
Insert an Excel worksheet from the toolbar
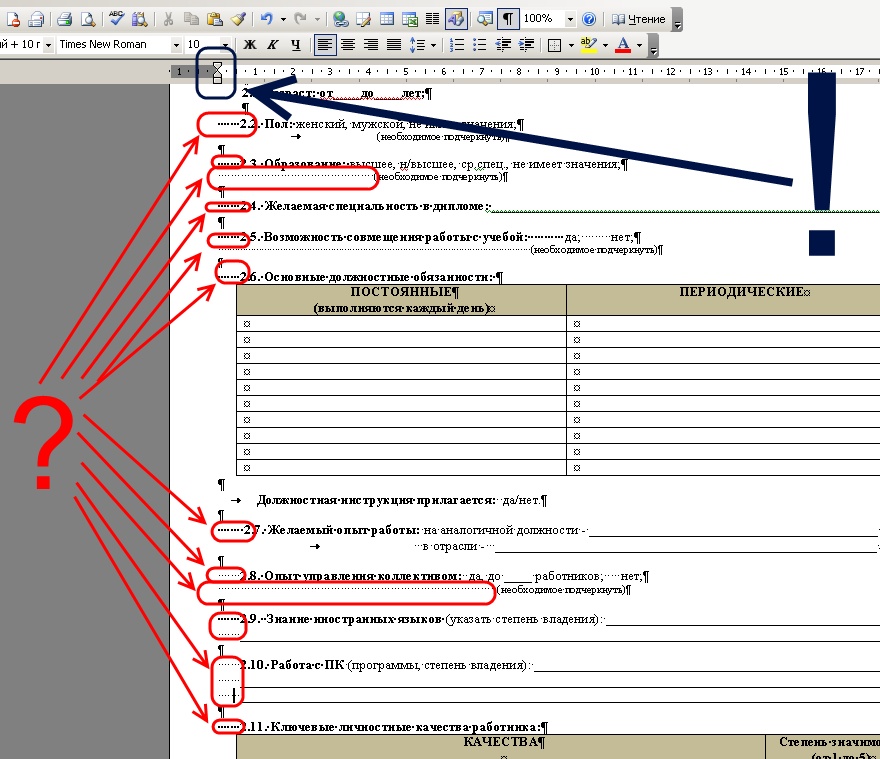coord(410,19)
